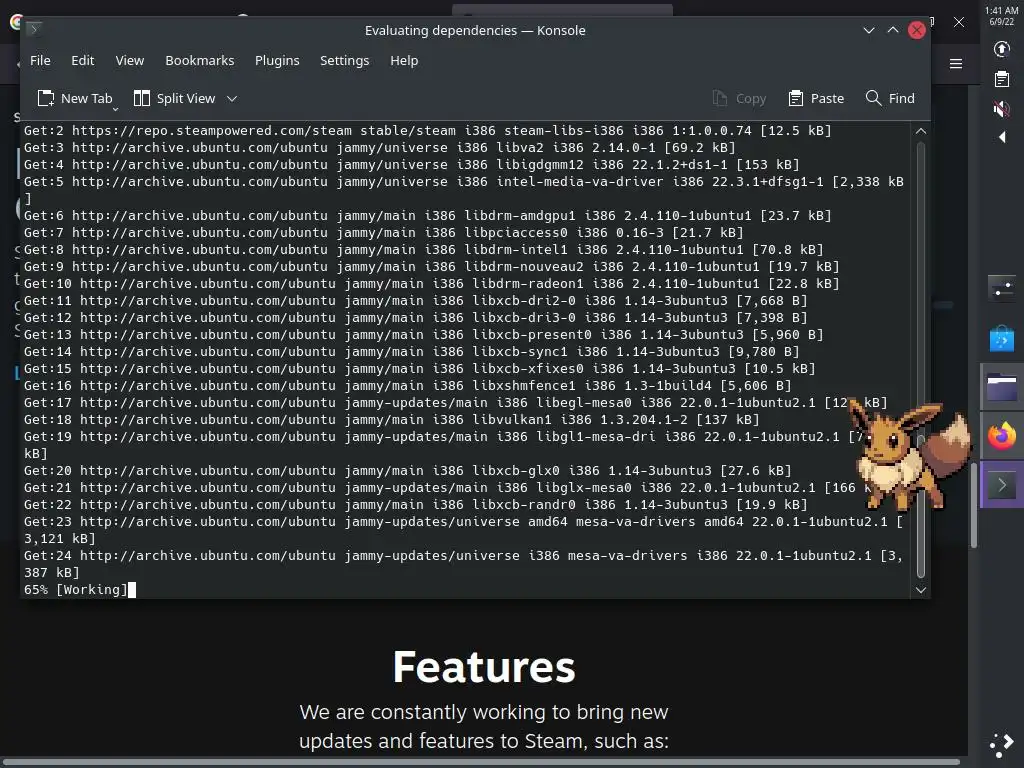Open the system updates tray icon
1024x768 pixels.
point(1001,49)
